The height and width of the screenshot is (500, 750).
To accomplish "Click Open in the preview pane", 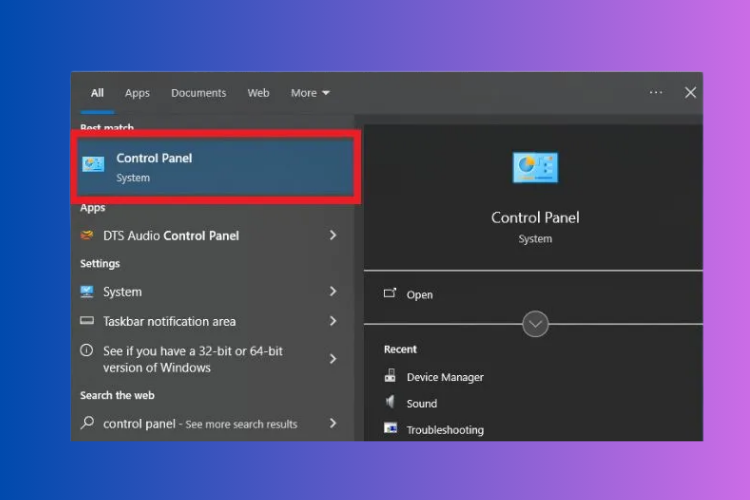I will 419,295.
